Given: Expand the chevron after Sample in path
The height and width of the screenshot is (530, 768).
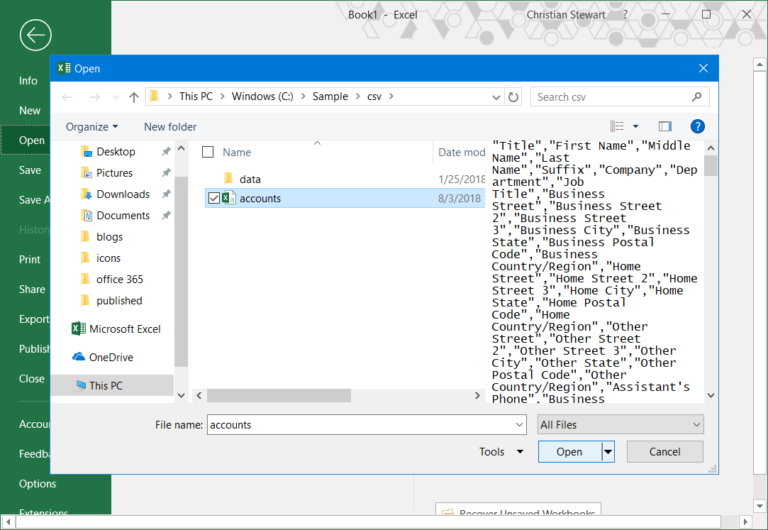Looking at the screenshot, I should pyautogui.click(x=358, y=96).
